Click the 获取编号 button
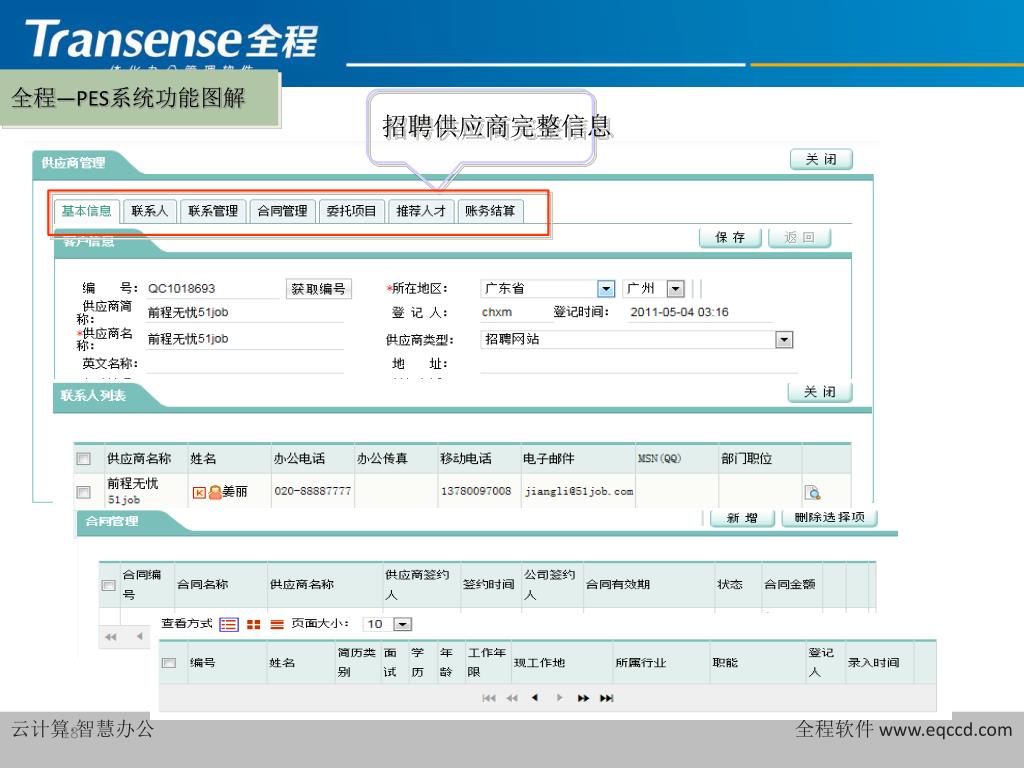The width and height of the screenshot is (1024, 768). 319,289
